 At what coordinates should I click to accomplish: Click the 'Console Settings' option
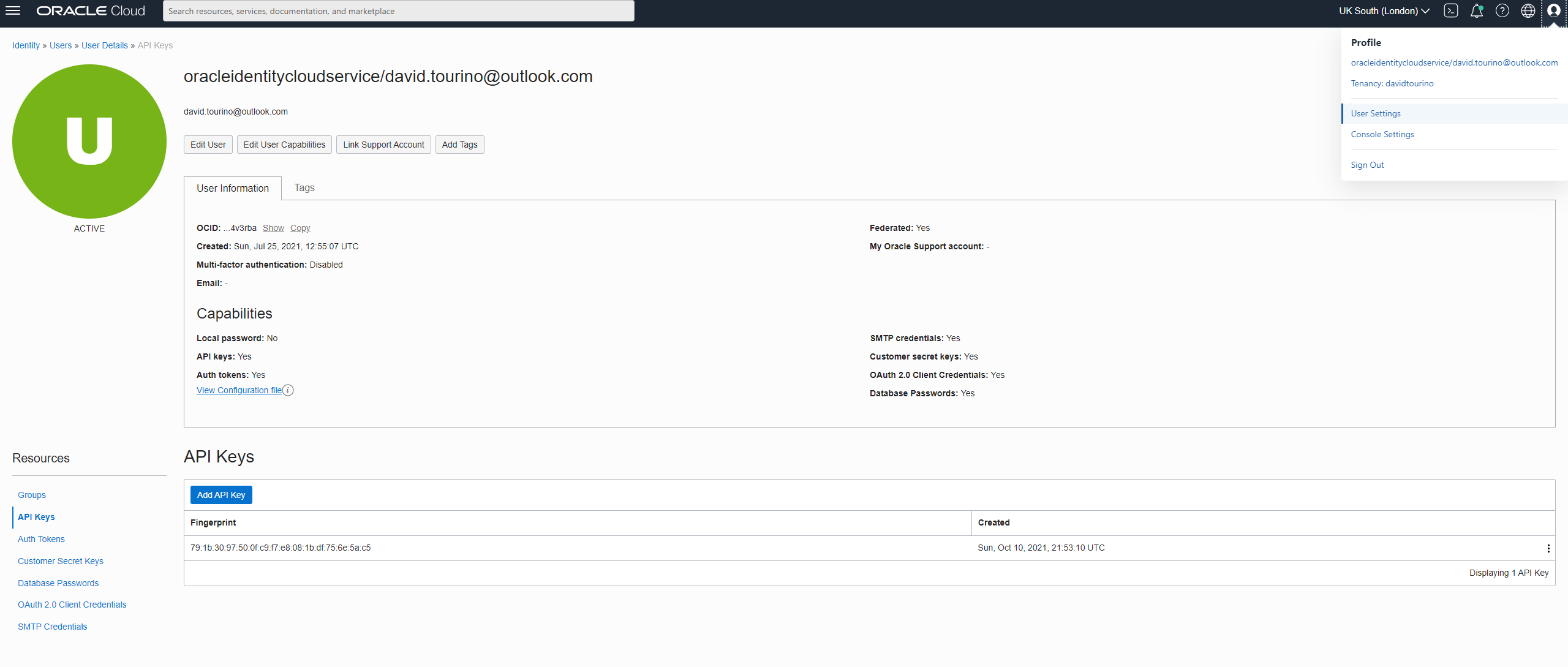(x=1382, y=132)
